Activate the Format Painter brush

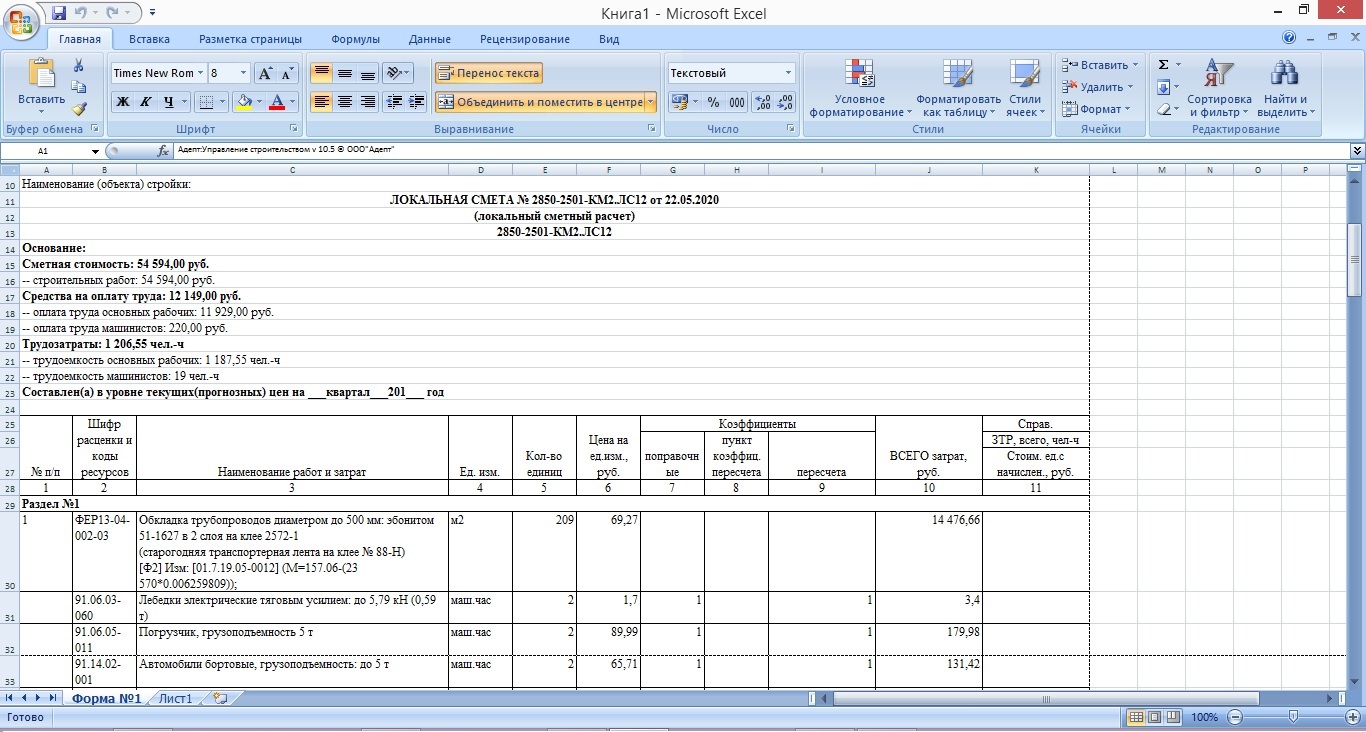[79, 109]
